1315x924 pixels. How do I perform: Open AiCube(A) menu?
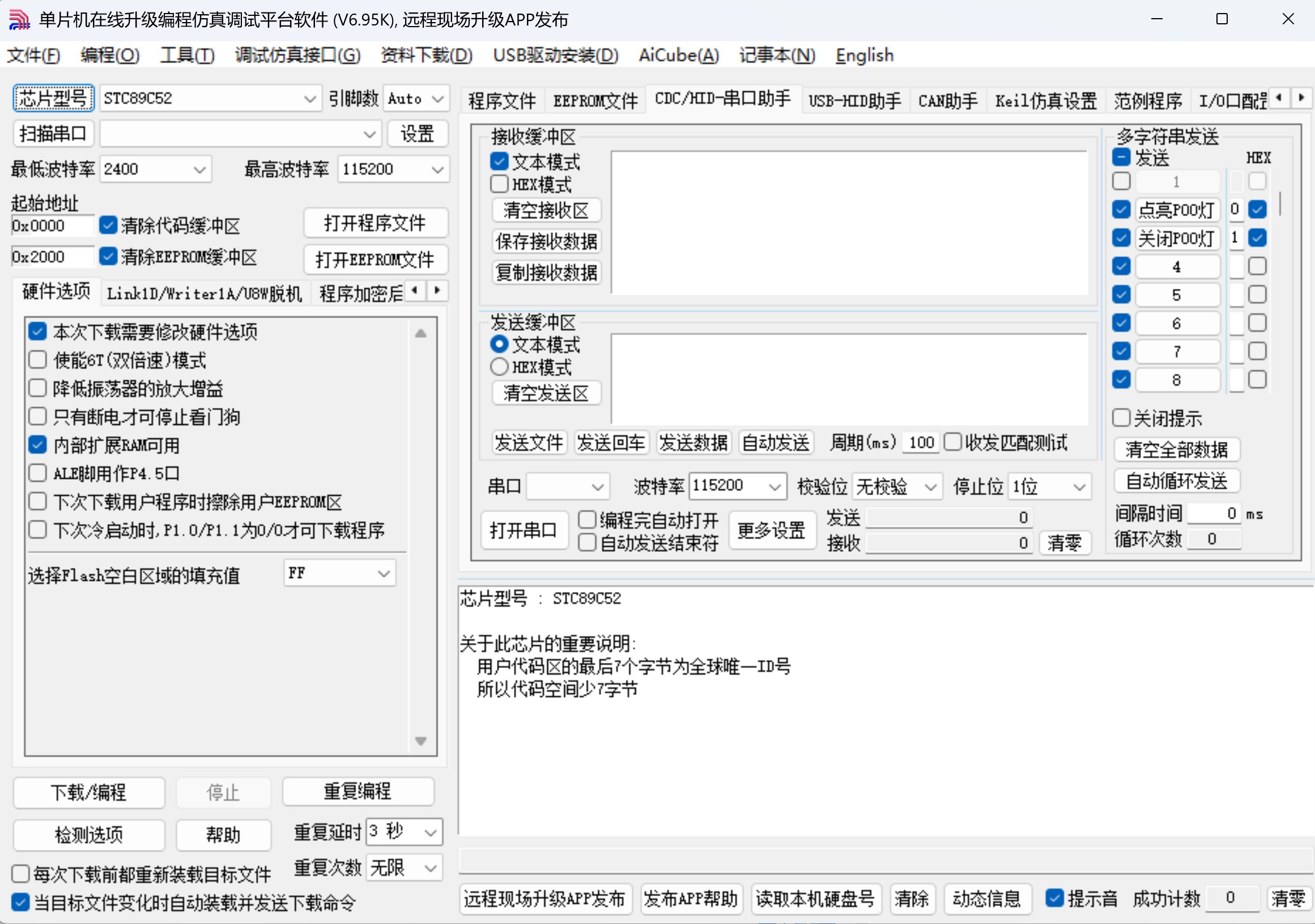(679, 55)
